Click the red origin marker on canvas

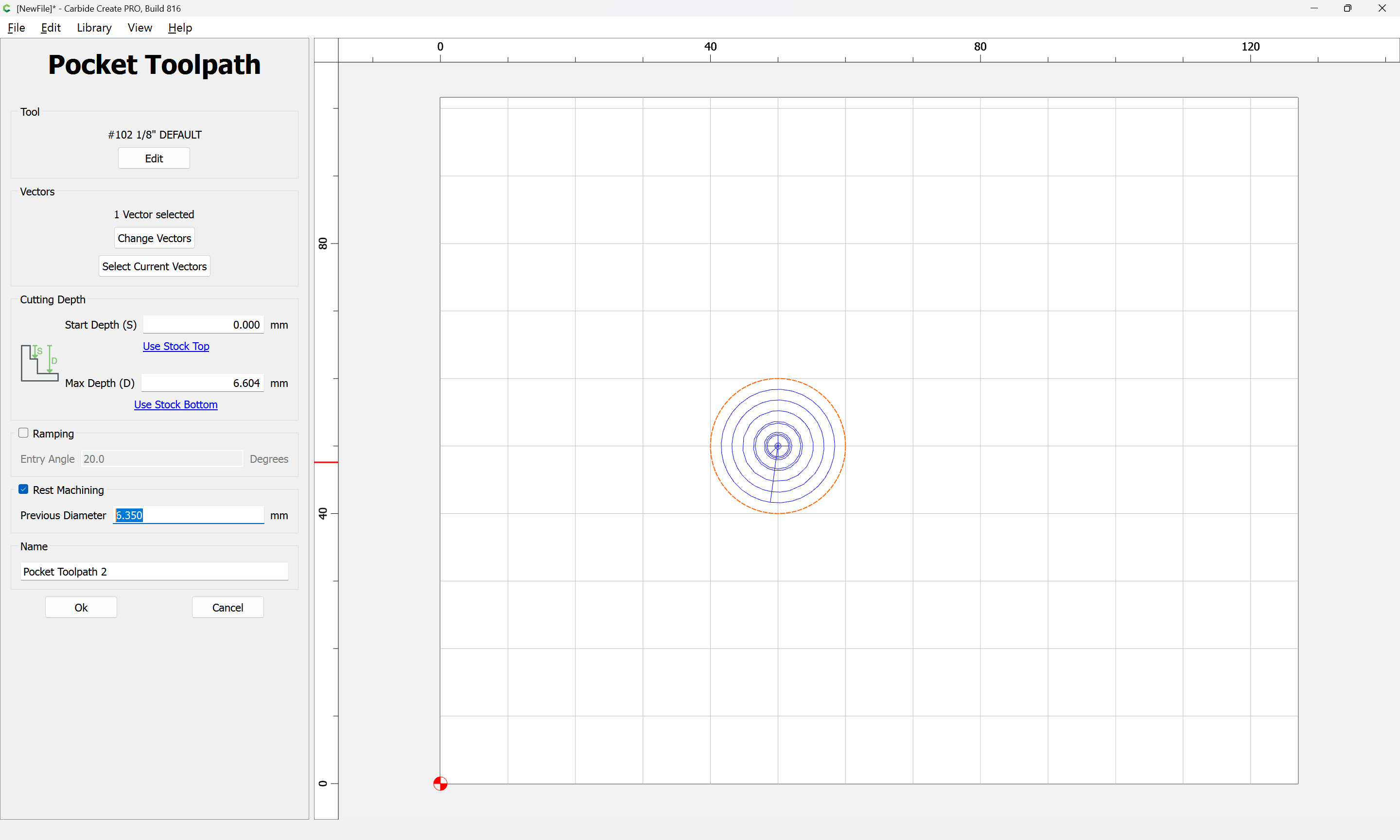point(440,784)
